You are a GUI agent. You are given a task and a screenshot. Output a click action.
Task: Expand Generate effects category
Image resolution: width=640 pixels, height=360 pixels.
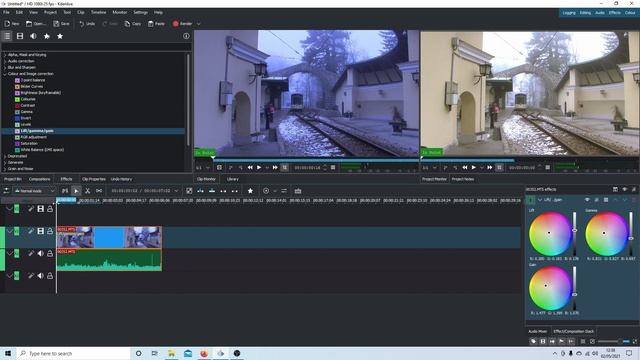pyautogui.click(x=5, y=162)
